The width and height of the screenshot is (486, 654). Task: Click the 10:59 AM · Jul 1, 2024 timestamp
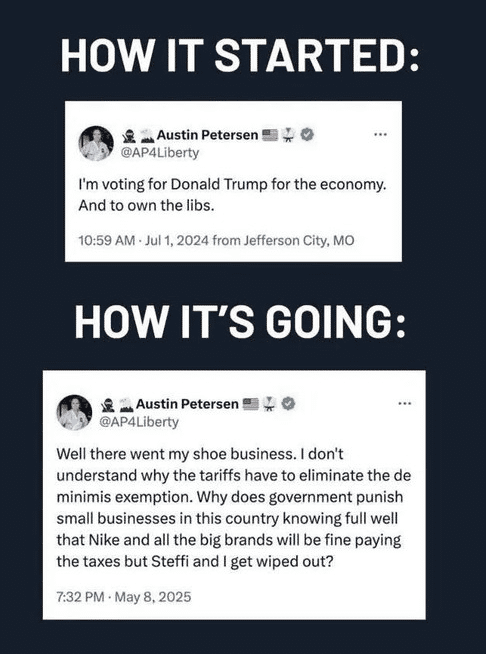pyautogui.click(x=144, y=241)
